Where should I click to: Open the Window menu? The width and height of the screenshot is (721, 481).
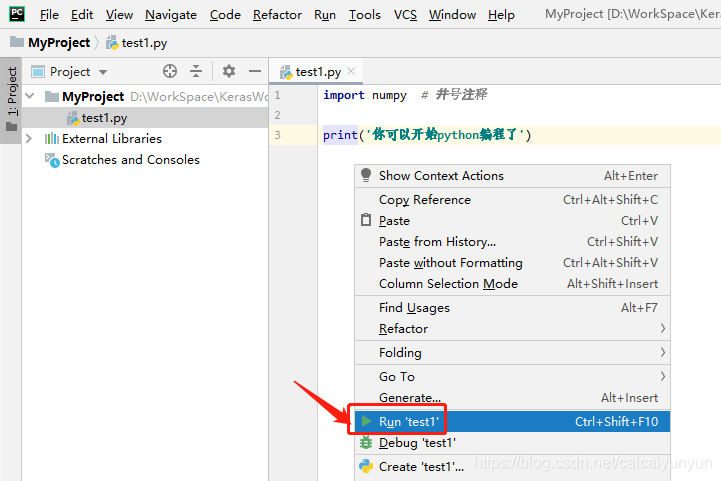(x=452, y=15)
